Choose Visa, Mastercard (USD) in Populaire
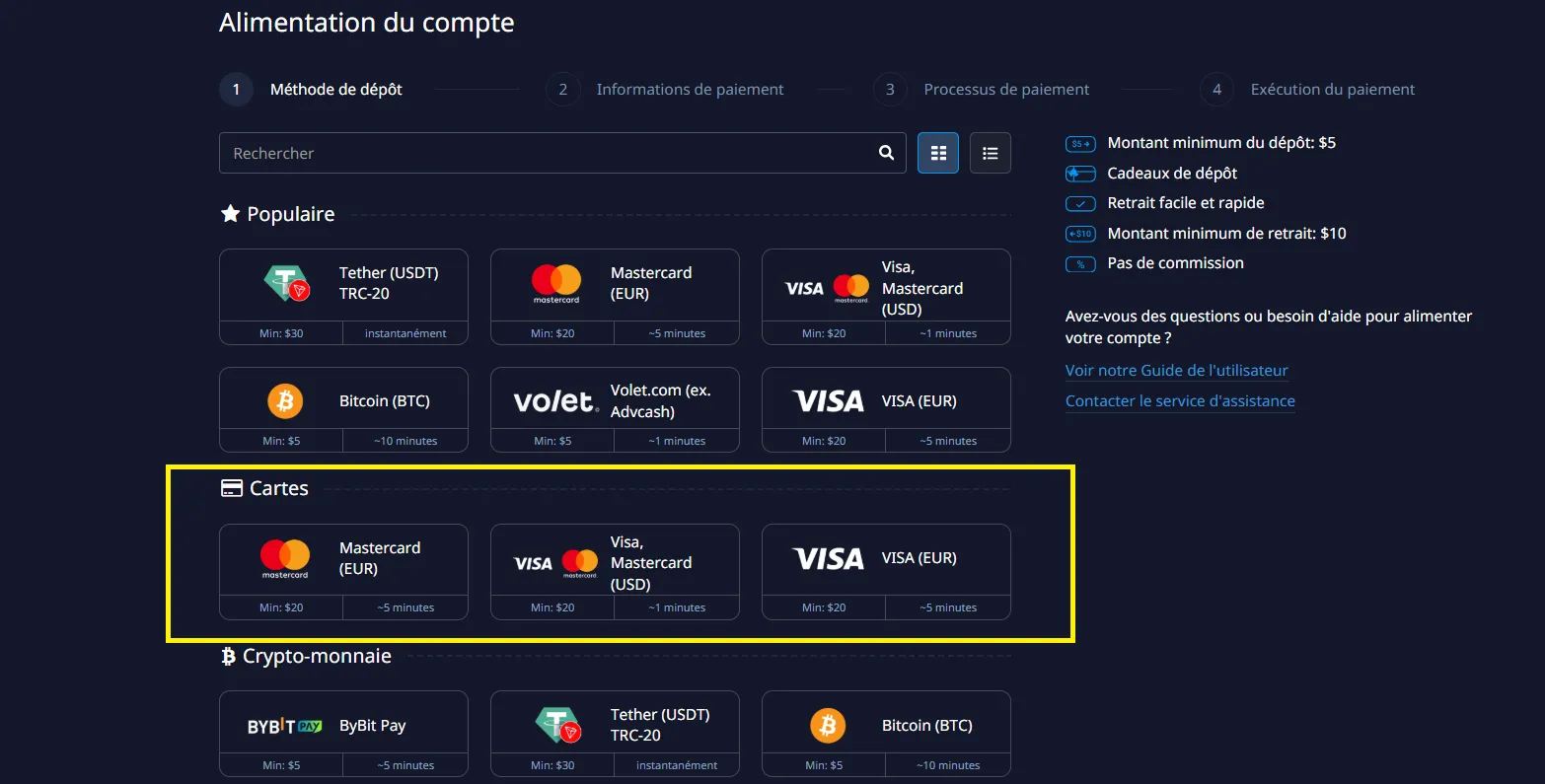The width and height of the screenshot is (1545, 784). point(886,297)
